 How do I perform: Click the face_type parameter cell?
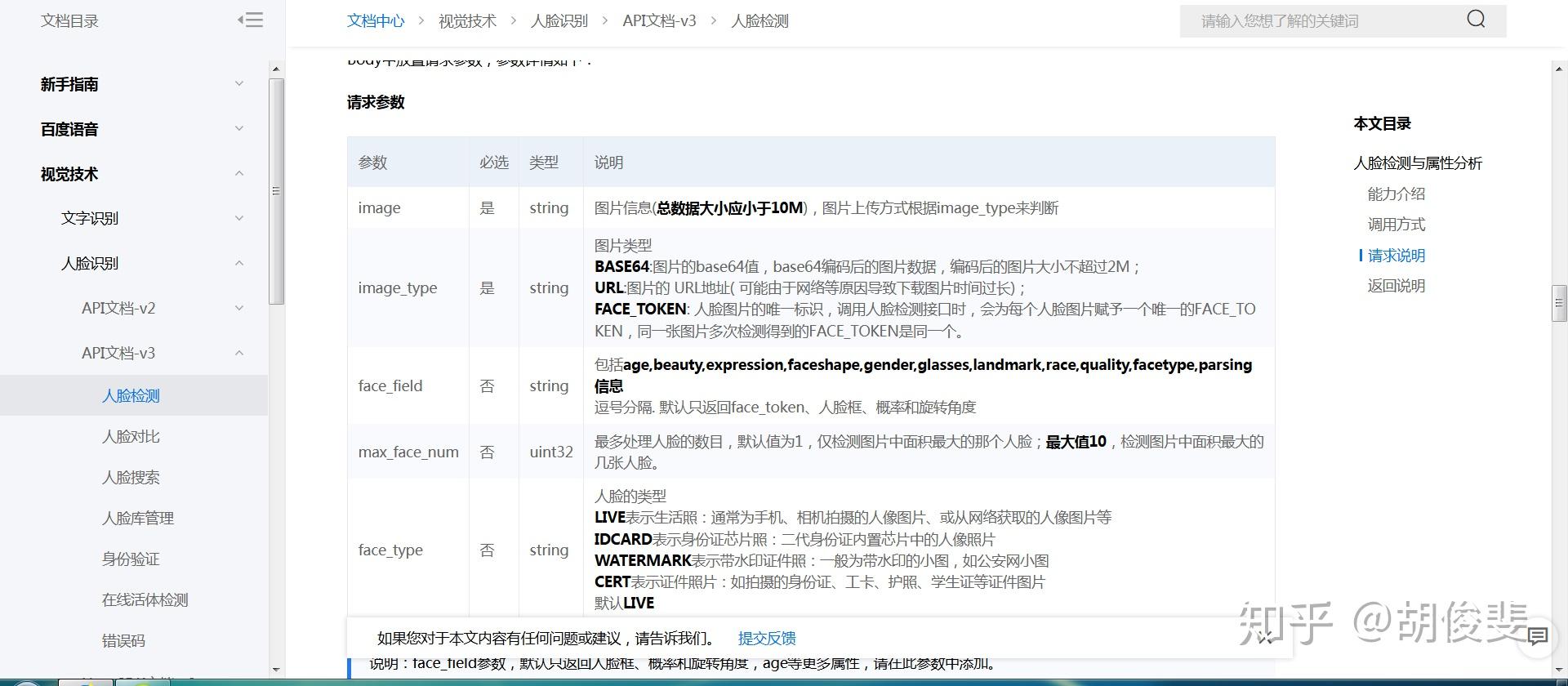[408, 550]
